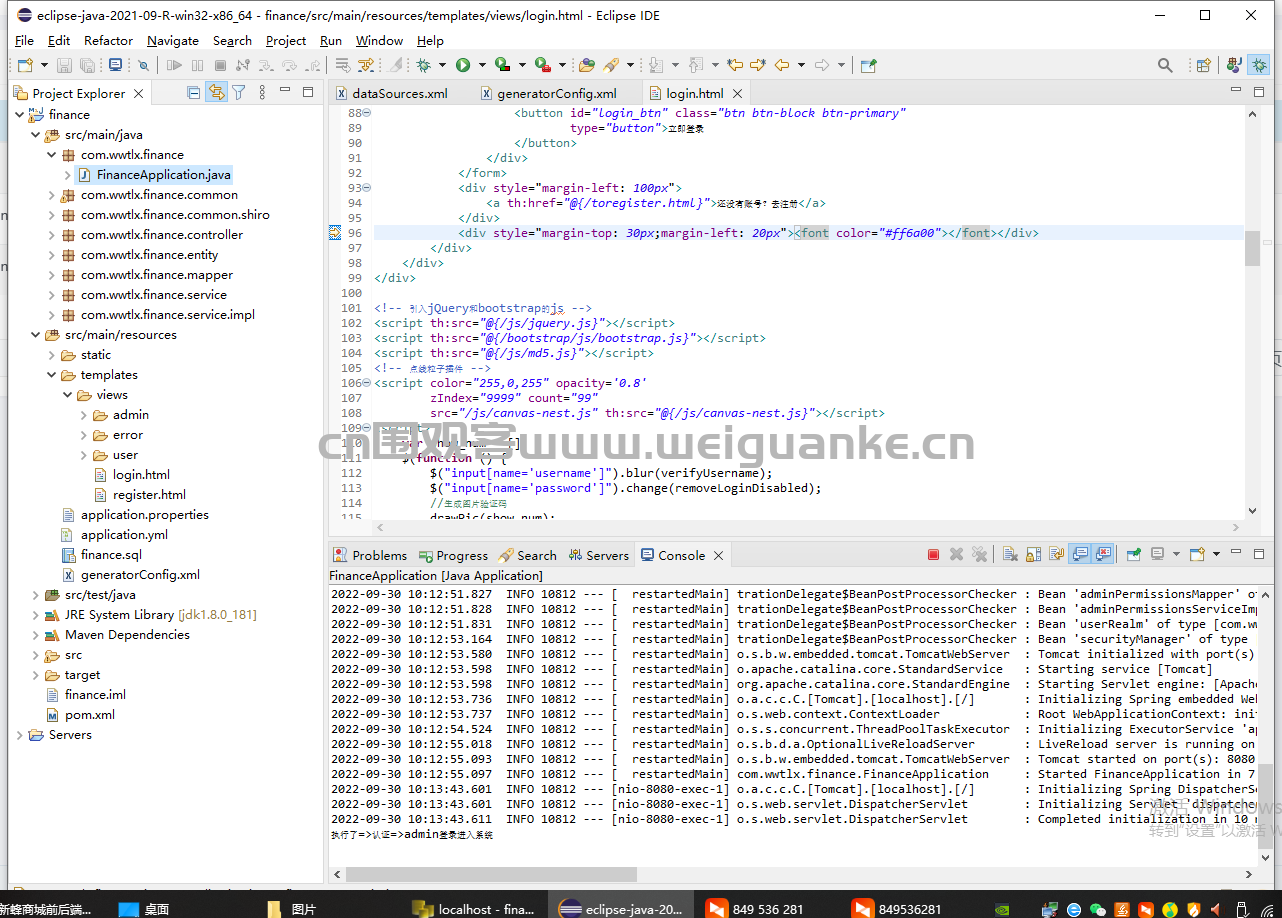Click the eclipse-java taskbar button
1282x918 pixels.
[x=622, y=909]
